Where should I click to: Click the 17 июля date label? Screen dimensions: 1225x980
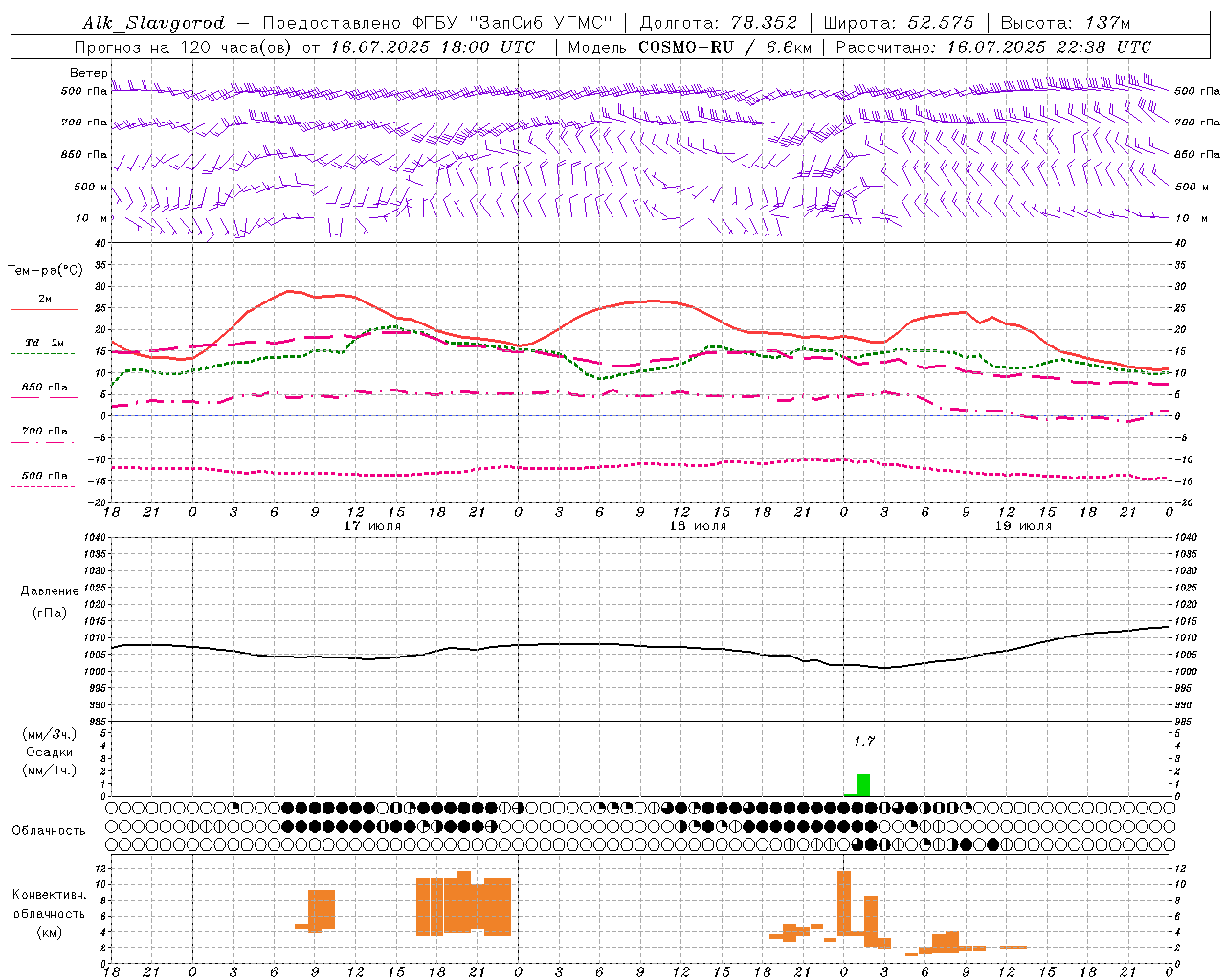(x=372, y=526)
